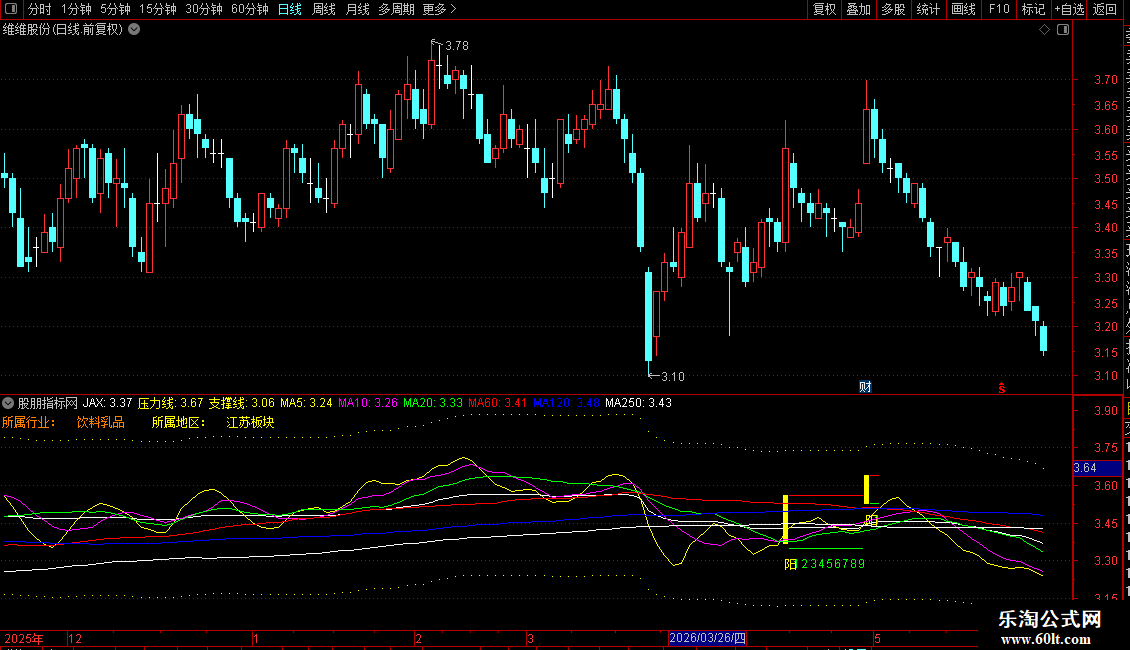
Task: Click the 复权 button
Action: 824,9
